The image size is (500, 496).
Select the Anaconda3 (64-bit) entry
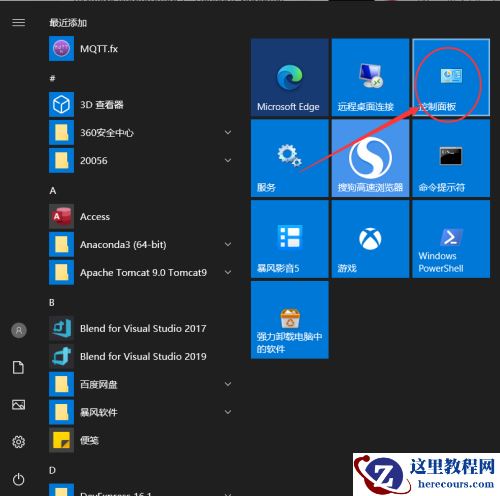[x=142, y=244]
